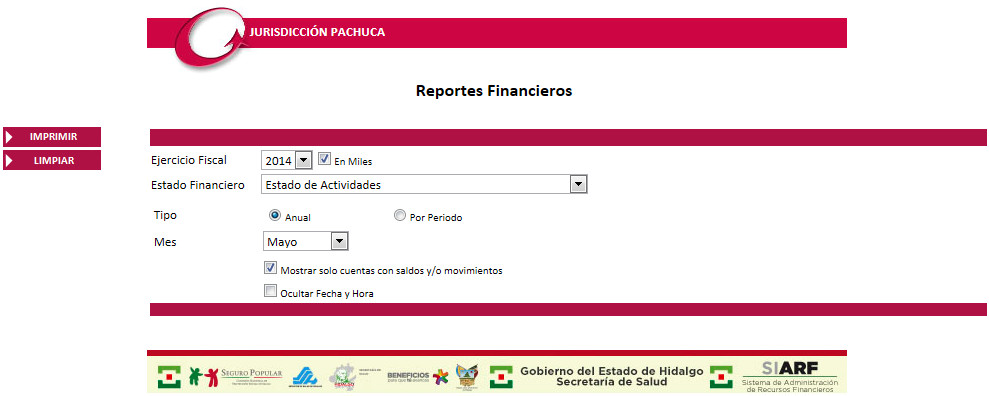Screen dimensions: 989x396
Task: Choose the Por Periodo radio option
Action: point(399,216)
